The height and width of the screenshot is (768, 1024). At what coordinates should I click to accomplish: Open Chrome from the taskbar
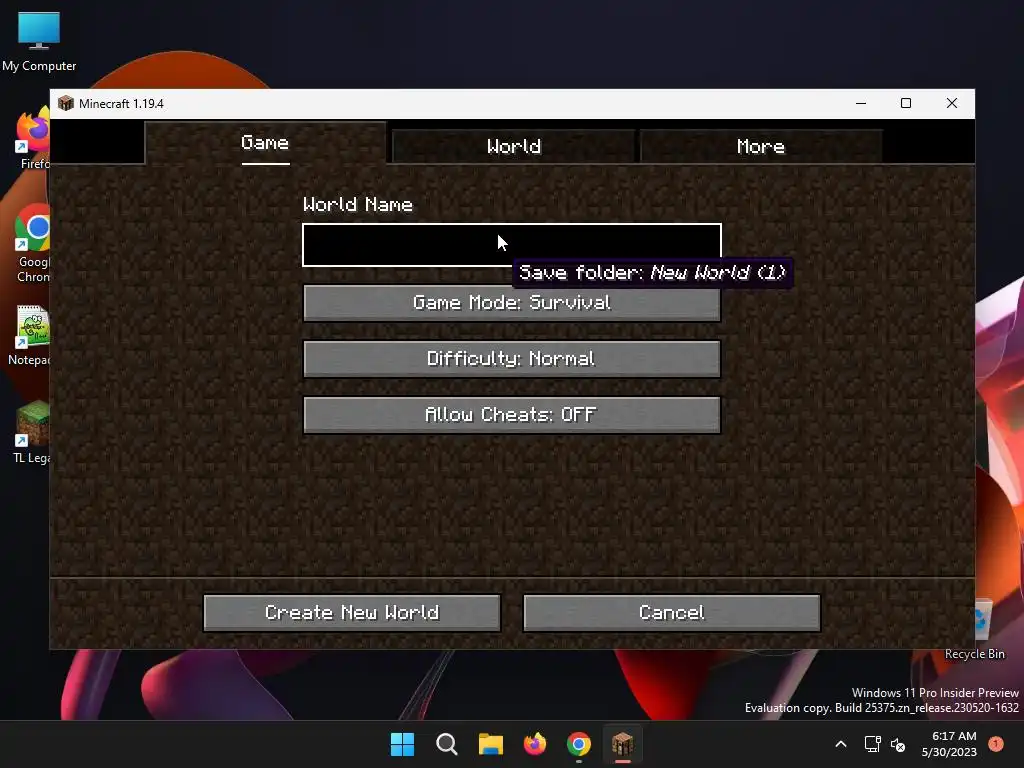tap(579, 744)
